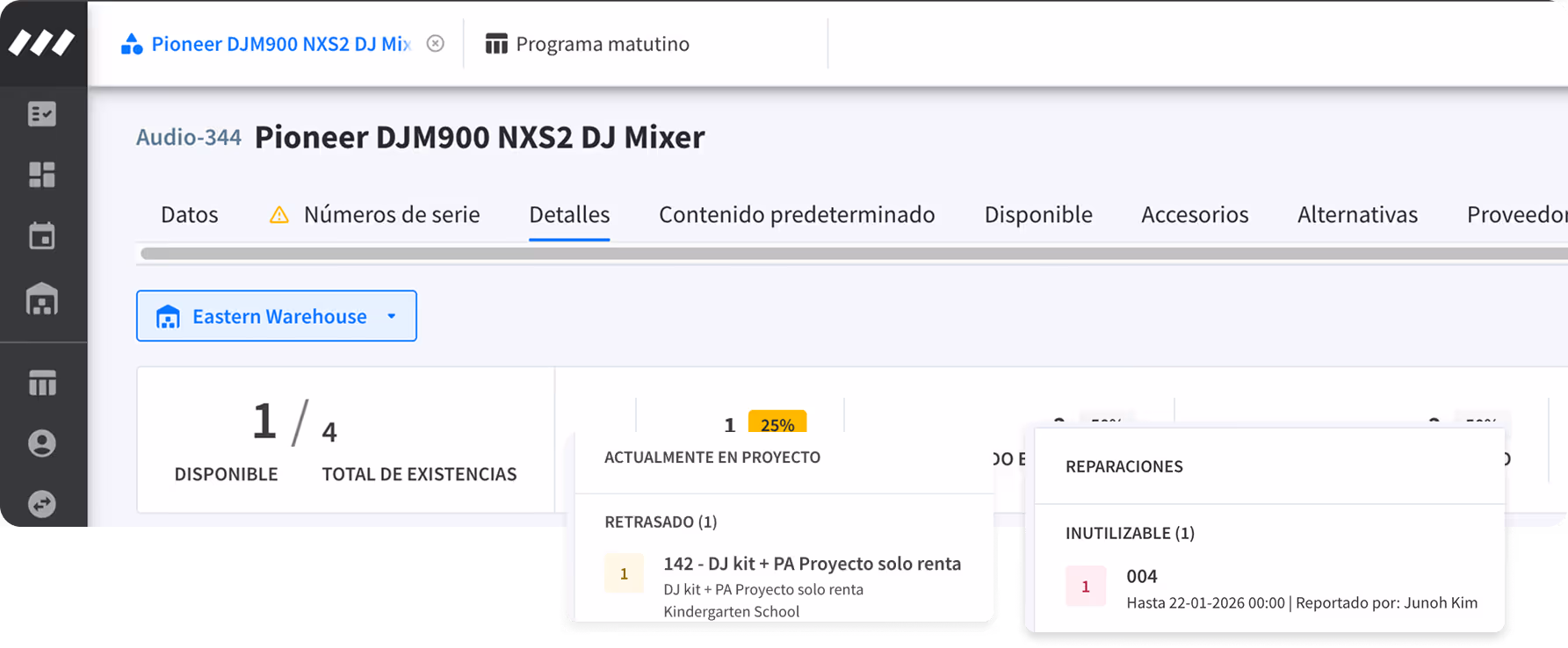Click the equipment shapes icon on the Pioneer tab
Screen dimensions: 1568x648
132,44
